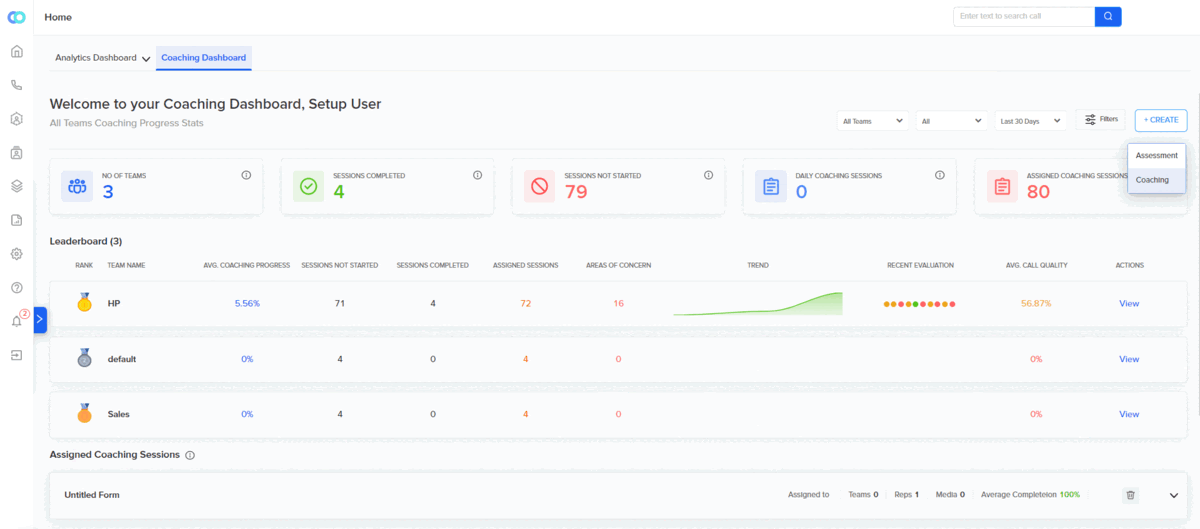
Task: Switch to Coaching Dashboard tab
Action: pyautogui.click(x=204, y=58)
